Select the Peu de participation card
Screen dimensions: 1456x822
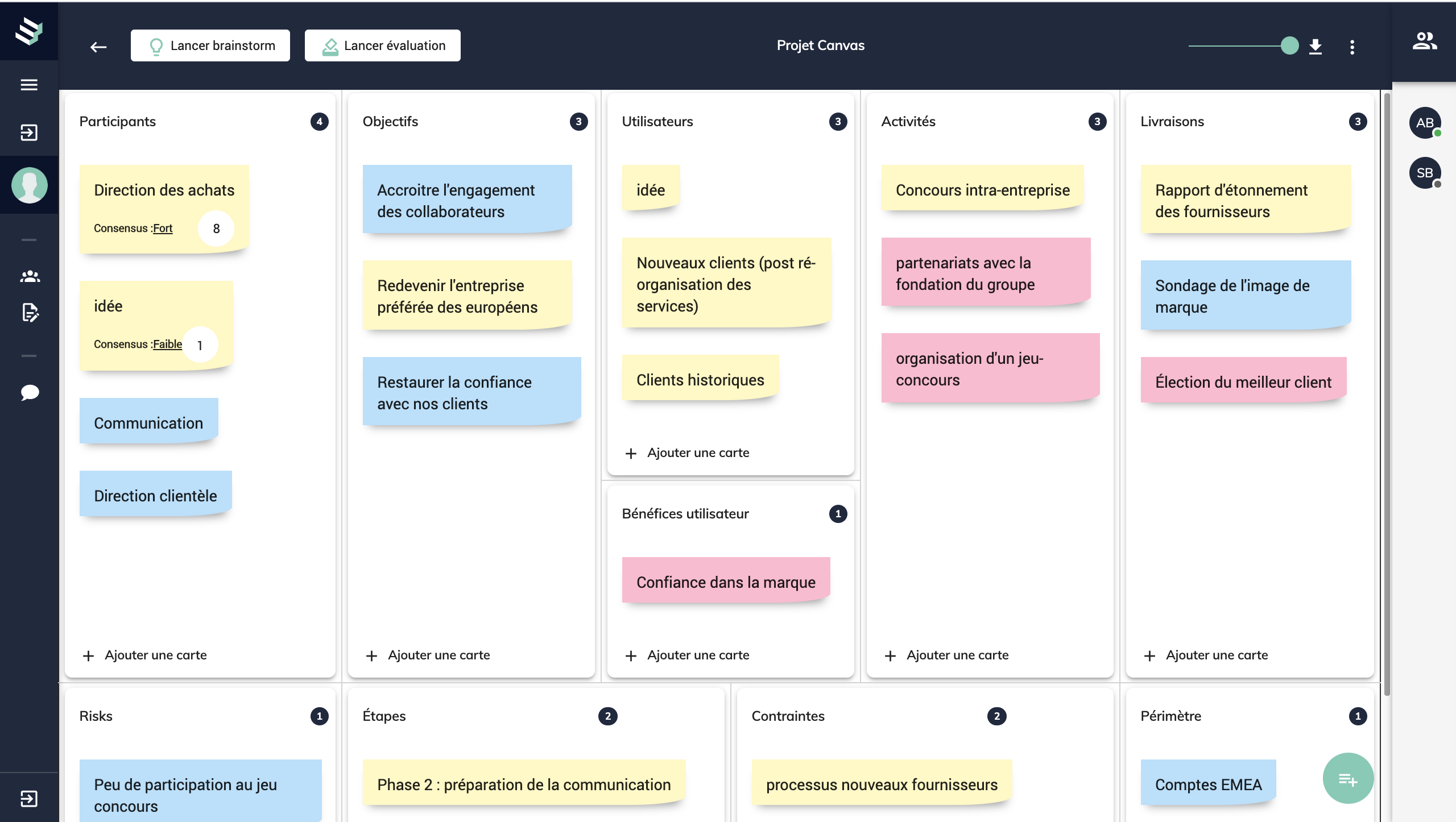pos(201,791)
